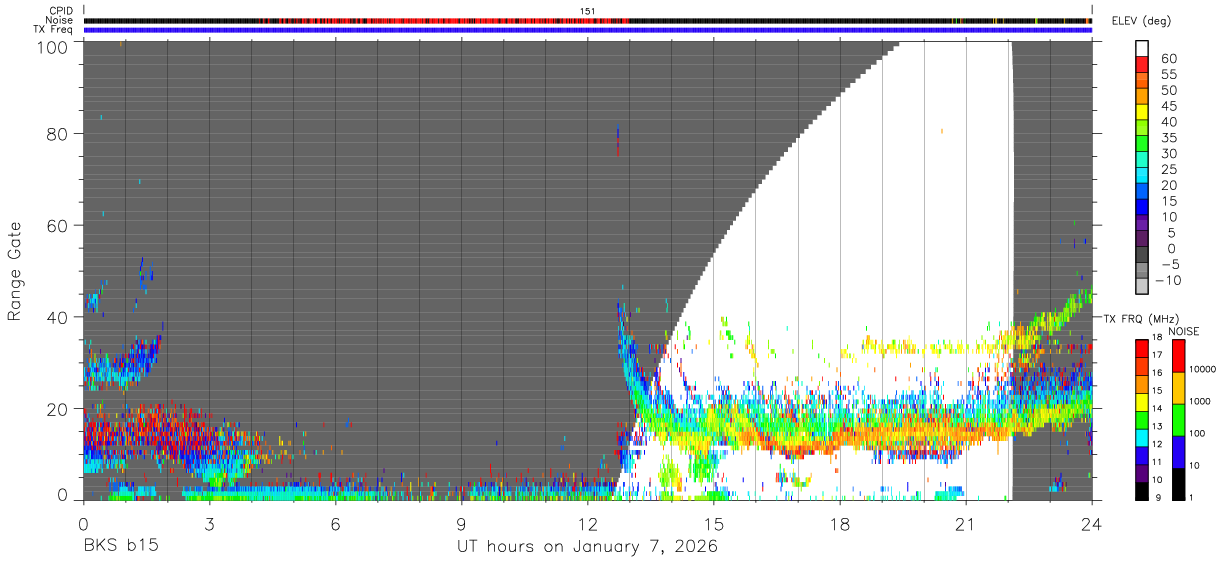1228x567 pixels.
Task: Click the 60 label on the ELEV scale
Action: point(1168,58)
